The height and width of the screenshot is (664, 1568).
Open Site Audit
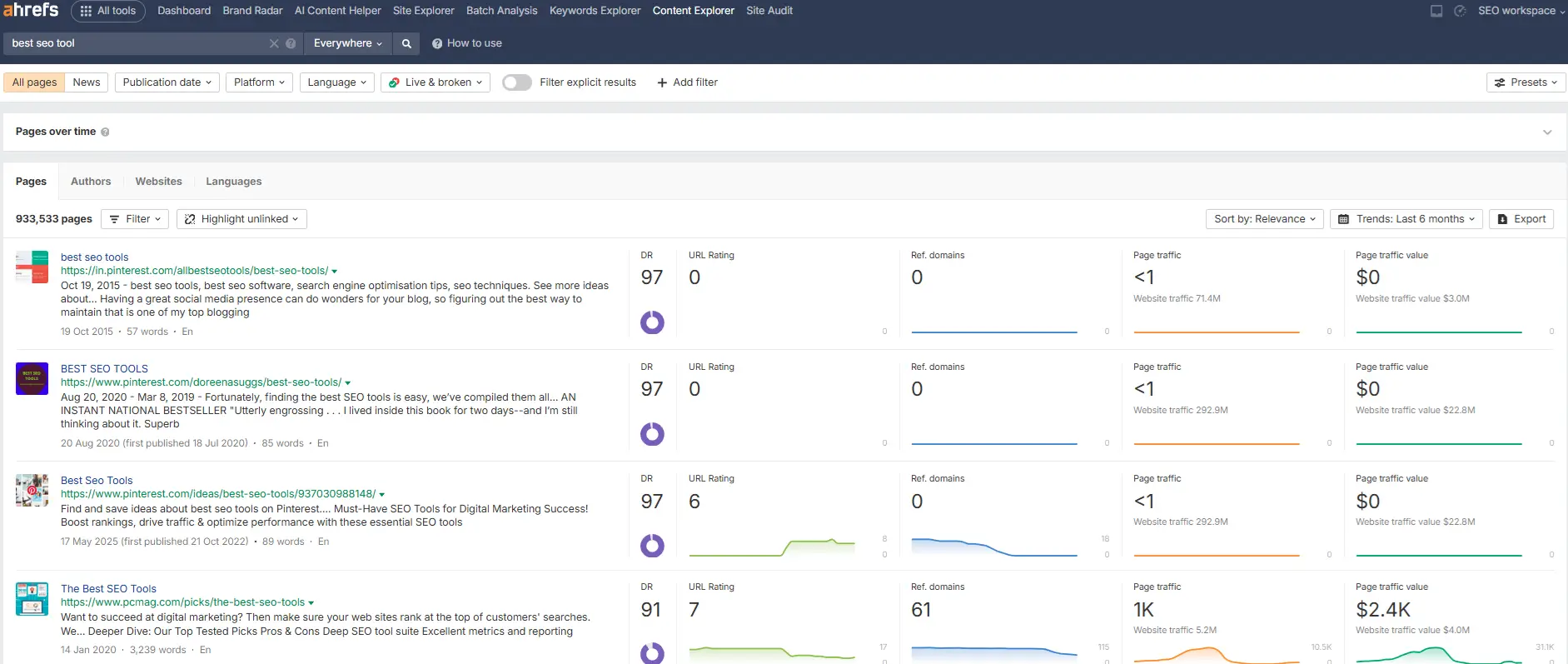pyautogui.click(x=769, y=11)
